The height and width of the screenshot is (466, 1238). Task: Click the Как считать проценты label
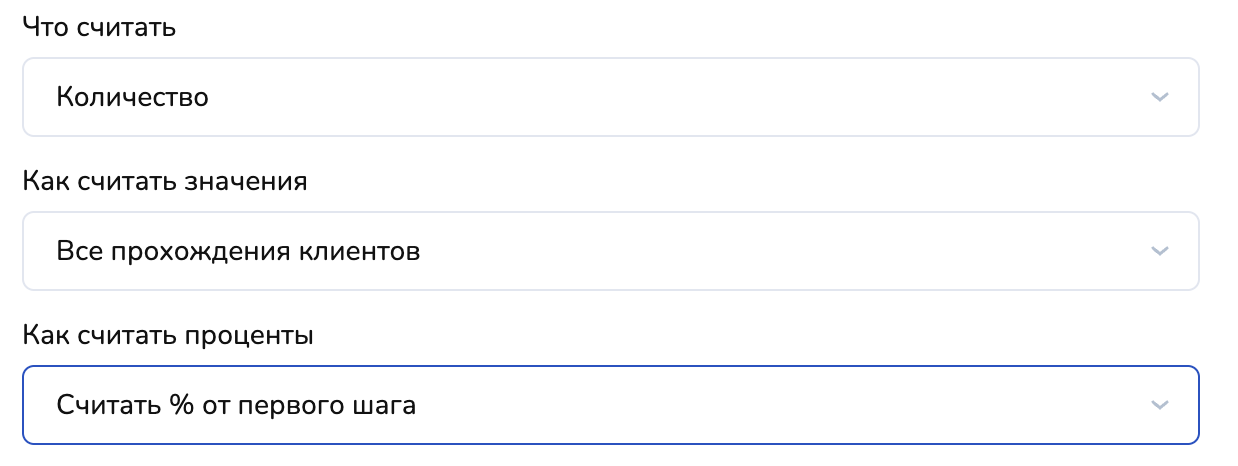point(167,336)
